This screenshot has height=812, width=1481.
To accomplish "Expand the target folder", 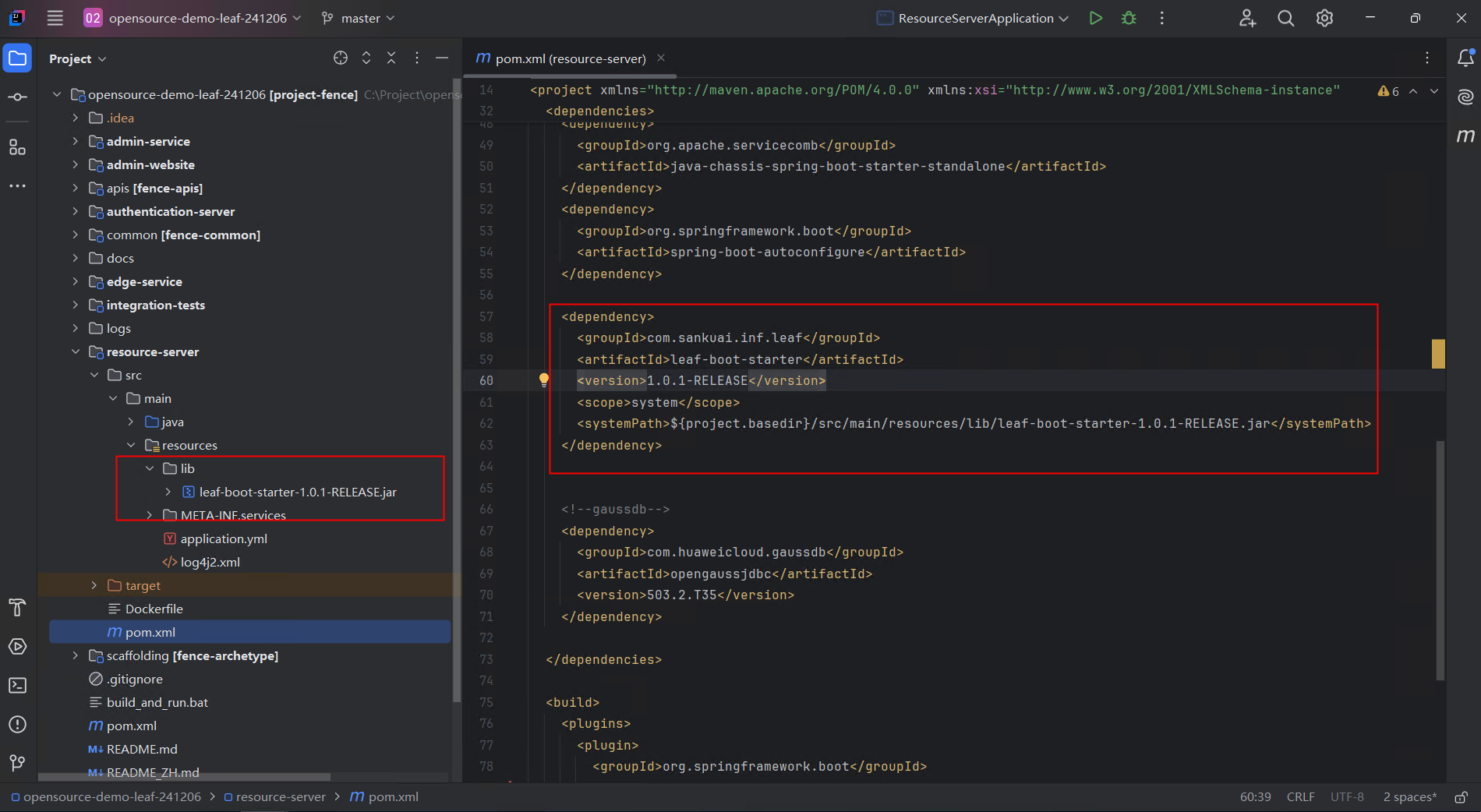I will (x=94, y=585).
